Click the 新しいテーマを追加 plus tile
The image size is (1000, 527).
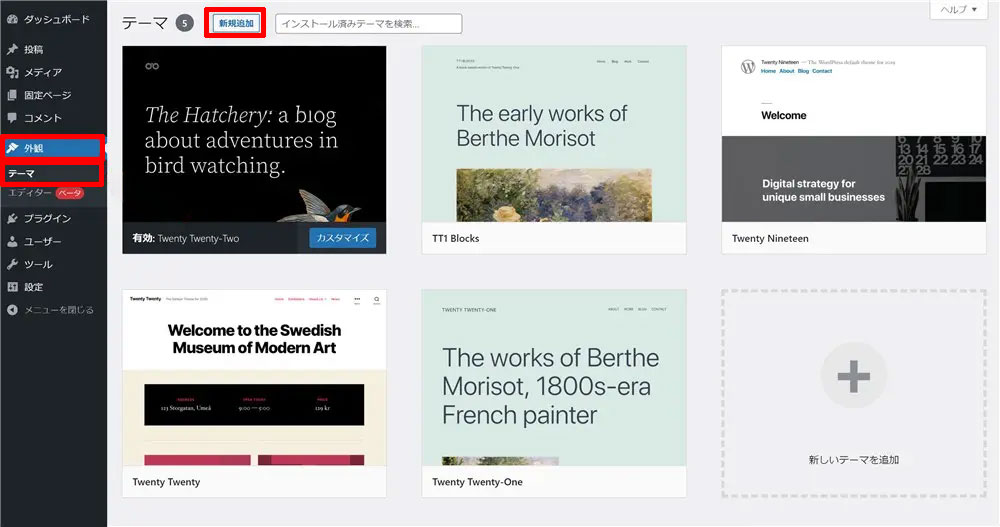coord(853,394)
